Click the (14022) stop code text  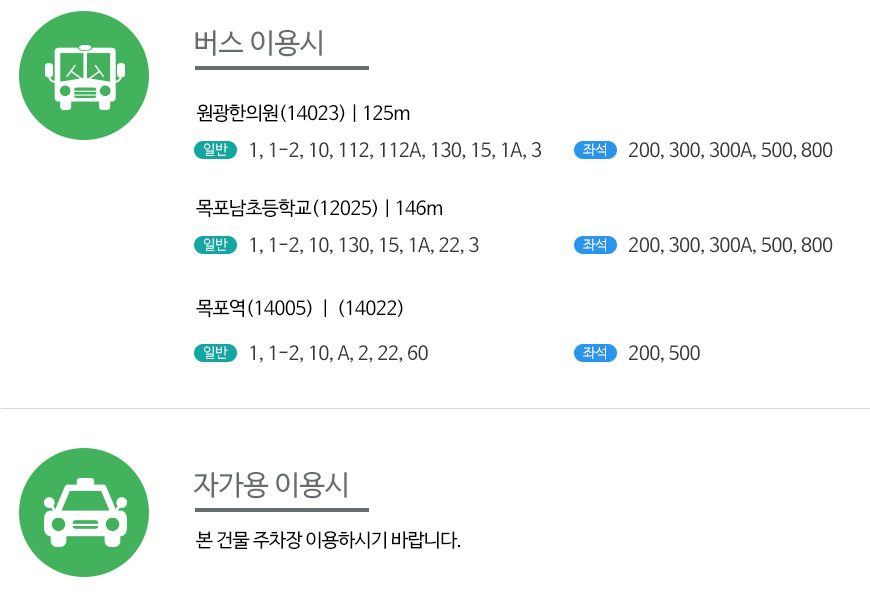click(371, 307)
